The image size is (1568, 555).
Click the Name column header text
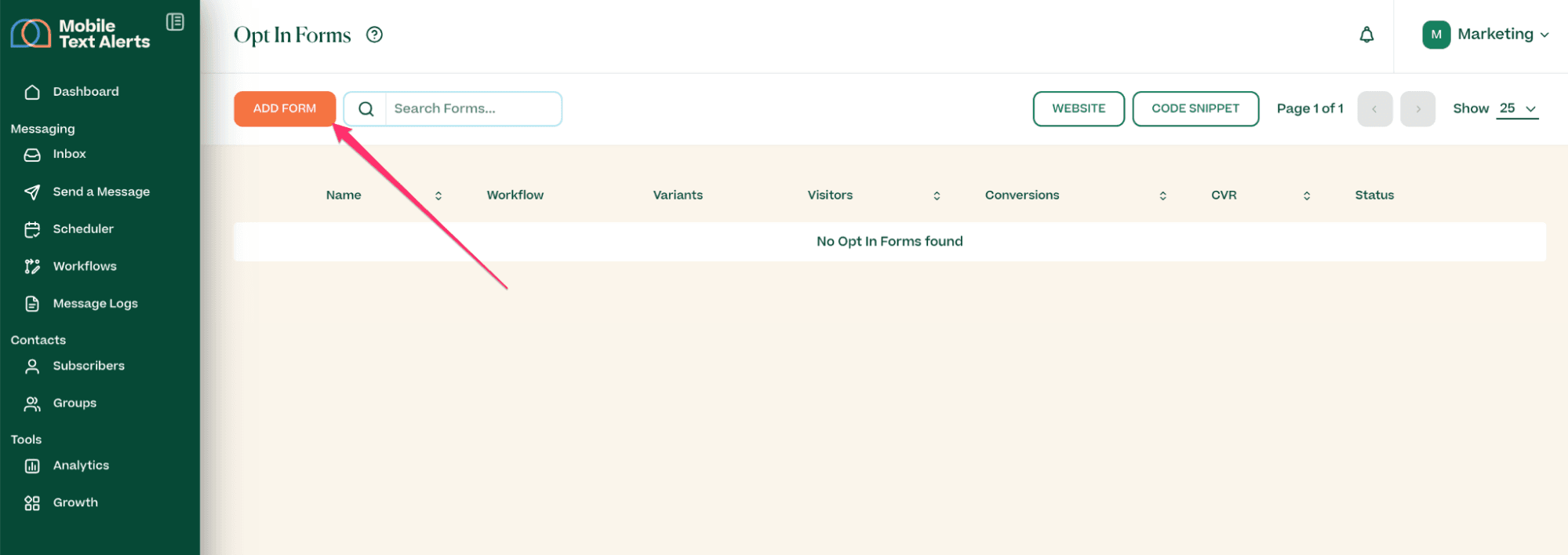(x=344, y=195)
